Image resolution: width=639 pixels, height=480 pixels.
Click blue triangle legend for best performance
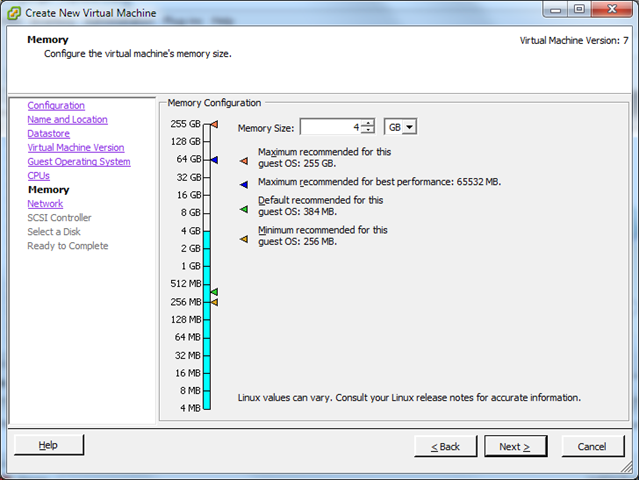(x=243, y=183)
